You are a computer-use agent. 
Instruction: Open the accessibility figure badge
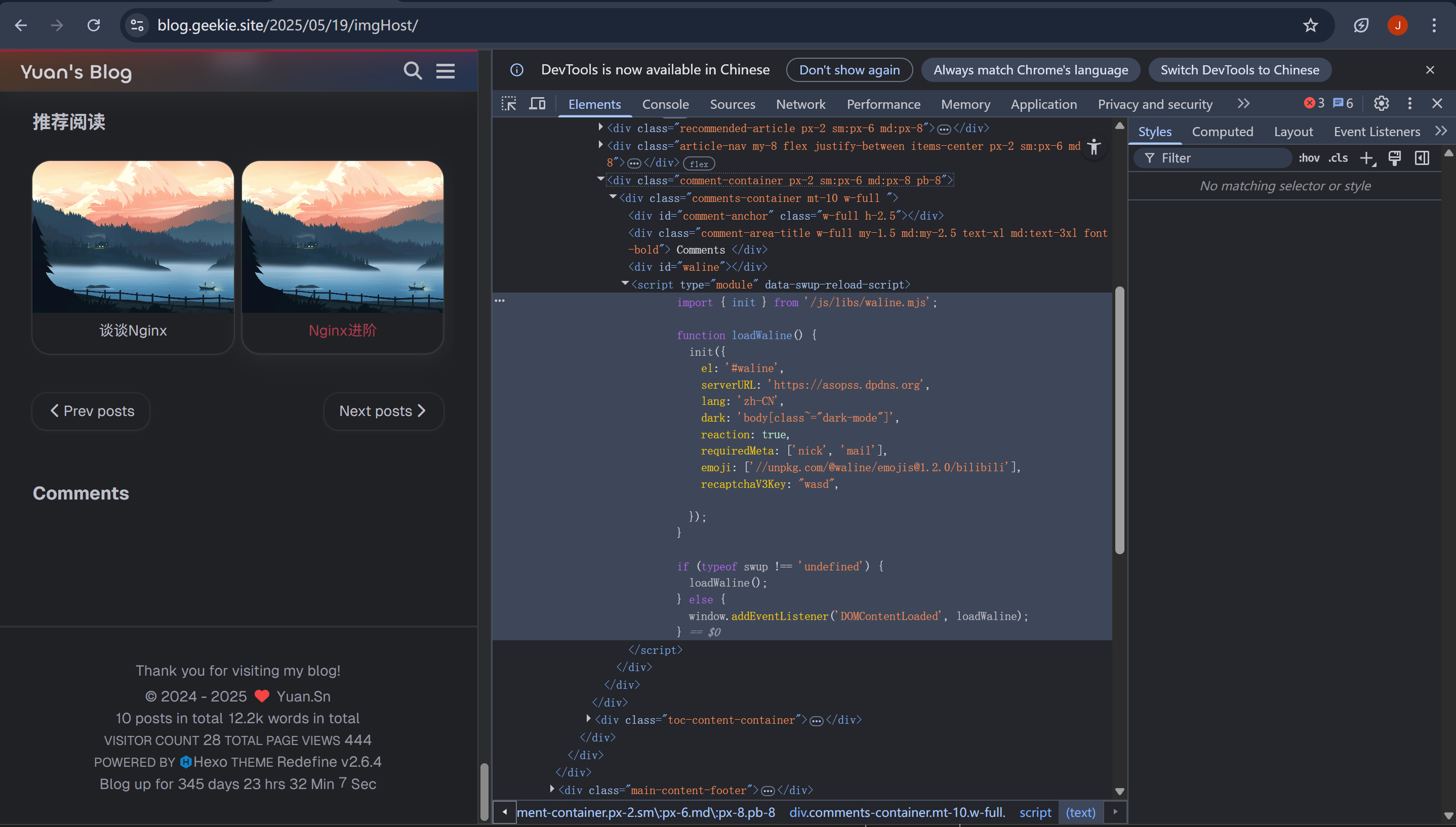(x=1094, y=147)
